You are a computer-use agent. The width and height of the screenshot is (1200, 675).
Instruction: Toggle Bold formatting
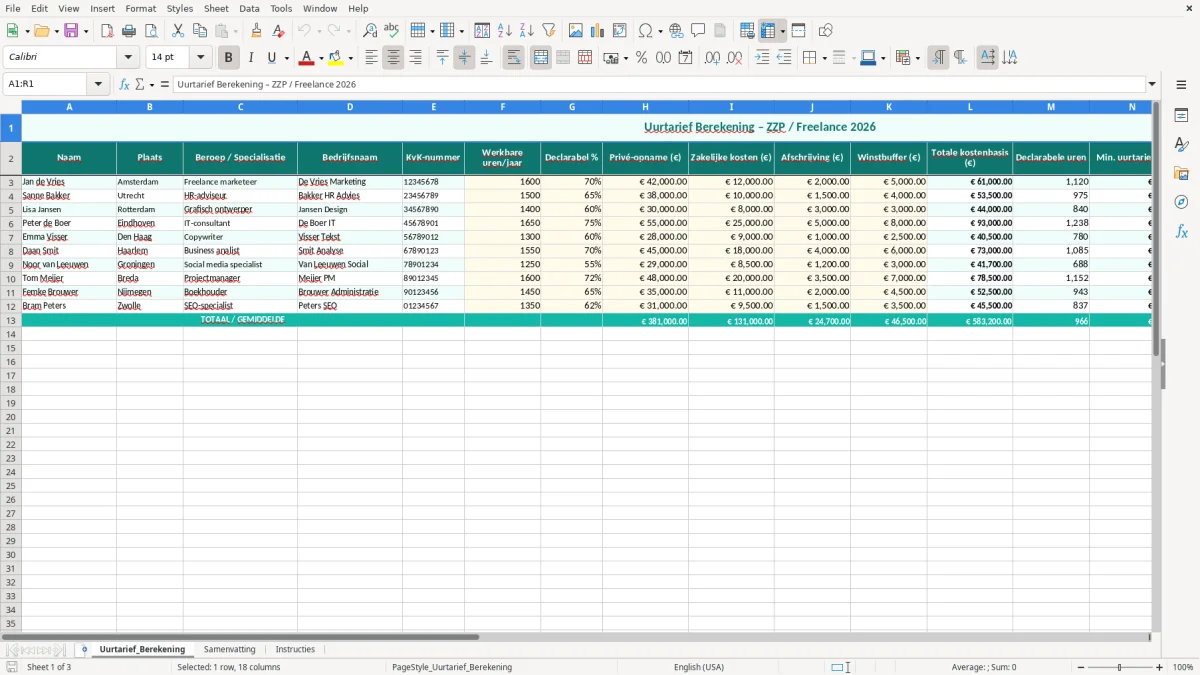(229, 58)
